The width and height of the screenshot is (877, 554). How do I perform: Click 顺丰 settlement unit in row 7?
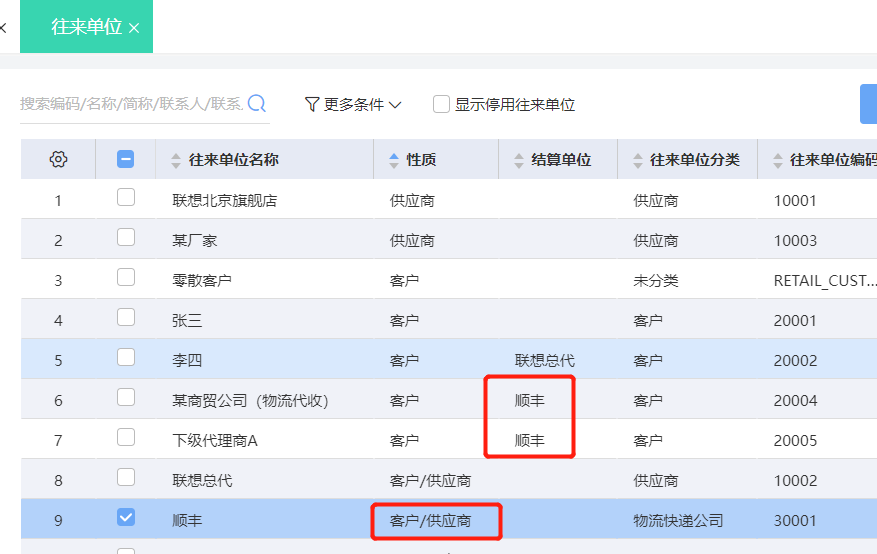click(x=529, y=441)
